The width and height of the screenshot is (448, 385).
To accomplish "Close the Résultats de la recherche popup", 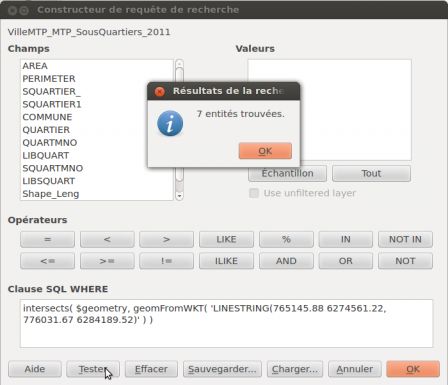I will [160, 91].
